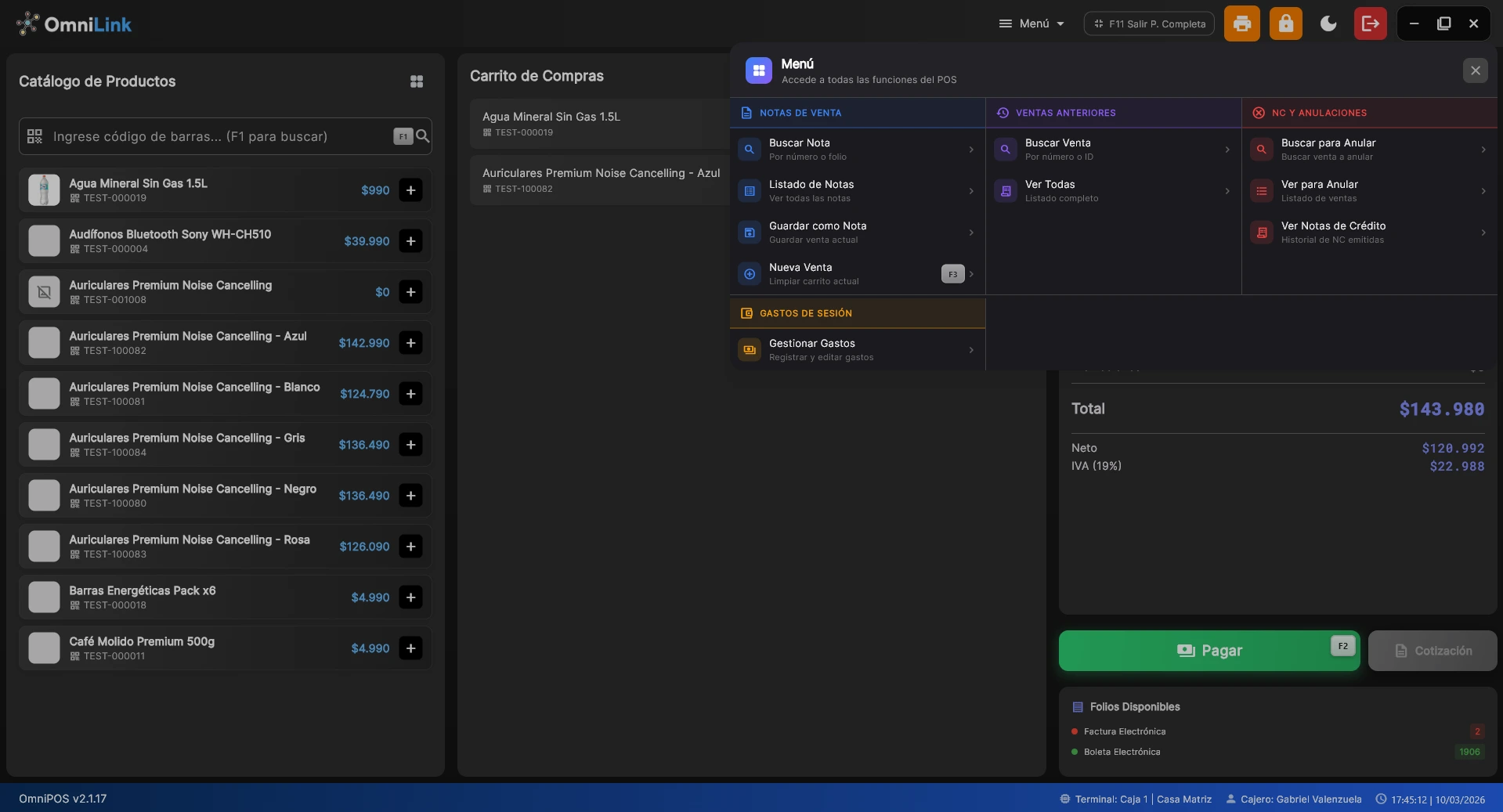Add Auriculares Noise Cancelling Blanco to cart
The image size is (1503, 812).
[x=410, y=394]
